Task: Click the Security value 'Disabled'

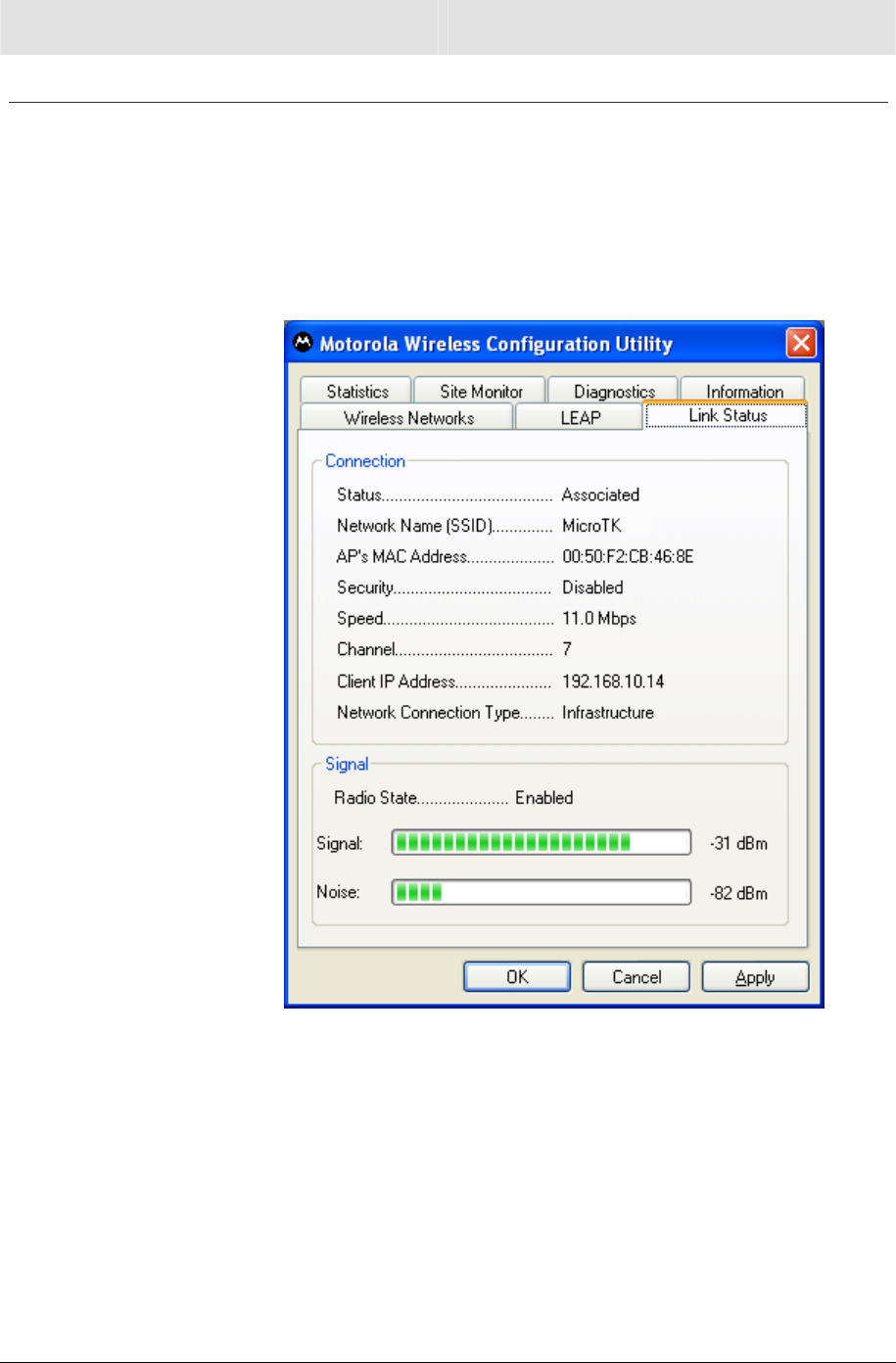Action: 592,587
